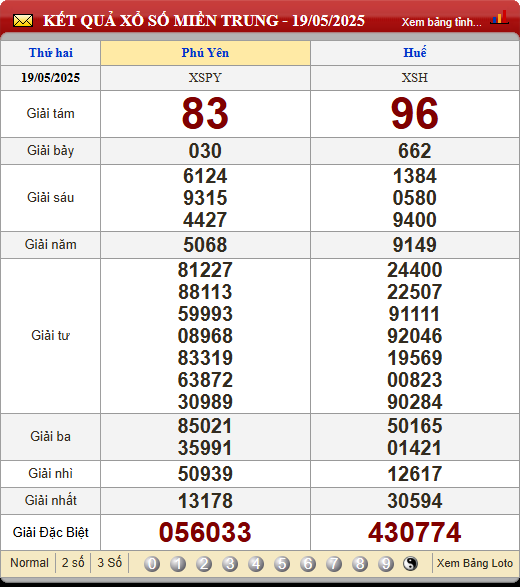Viewport: 520px width, 587px height.
Task: Open Xem Bảng Loto link
Action: pyautogui.click(x=475, y=563)
